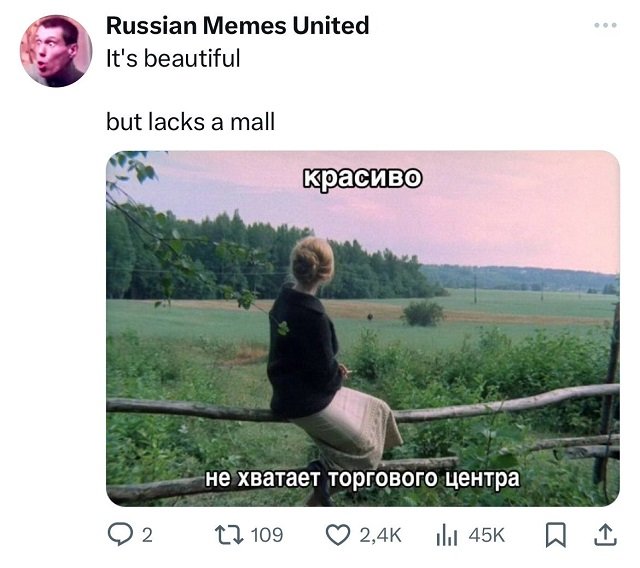Open the three-dot more options menu
The height and width of the screenshot is (568, 640).
click(605, 25)
